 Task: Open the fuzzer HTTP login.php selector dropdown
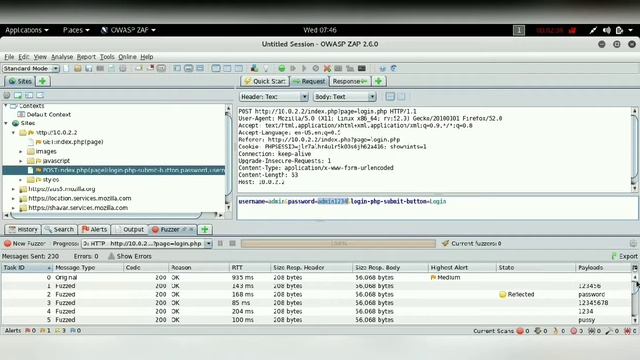[x=147, y=244]
